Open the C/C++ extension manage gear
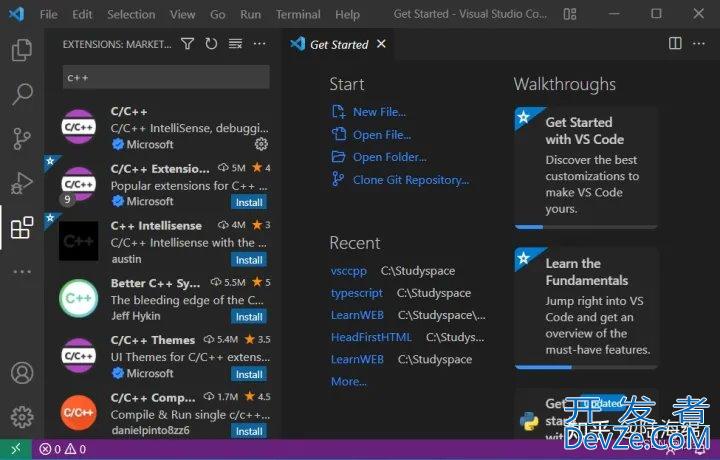Viewport: 720px width, 460px height. 261,144
